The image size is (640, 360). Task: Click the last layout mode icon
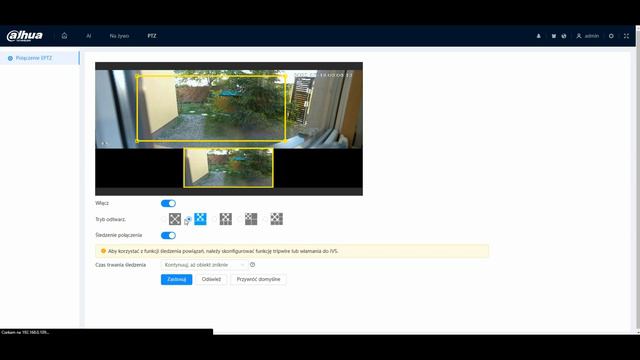pyautogui.click(x=276, y=219)
